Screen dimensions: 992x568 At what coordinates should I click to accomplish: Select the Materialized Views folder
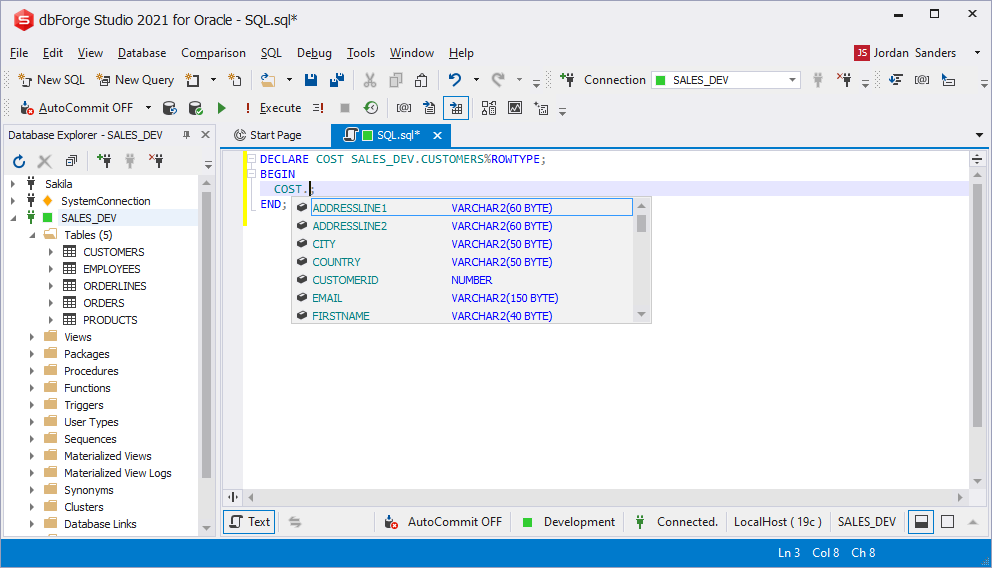pos(108,456)
